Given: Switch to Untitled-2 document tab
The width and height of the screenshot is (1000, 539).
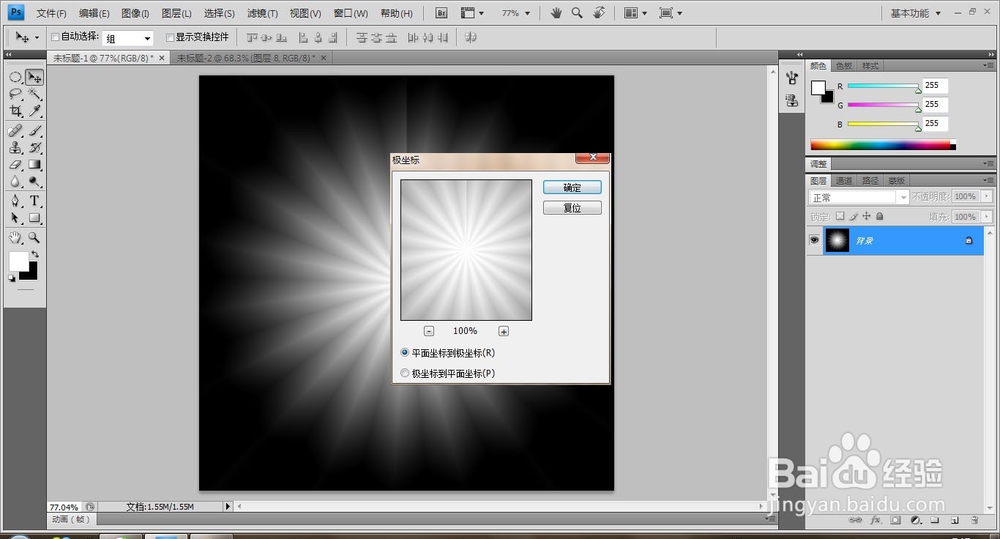Looking at the screenshot, I should 246,58.
